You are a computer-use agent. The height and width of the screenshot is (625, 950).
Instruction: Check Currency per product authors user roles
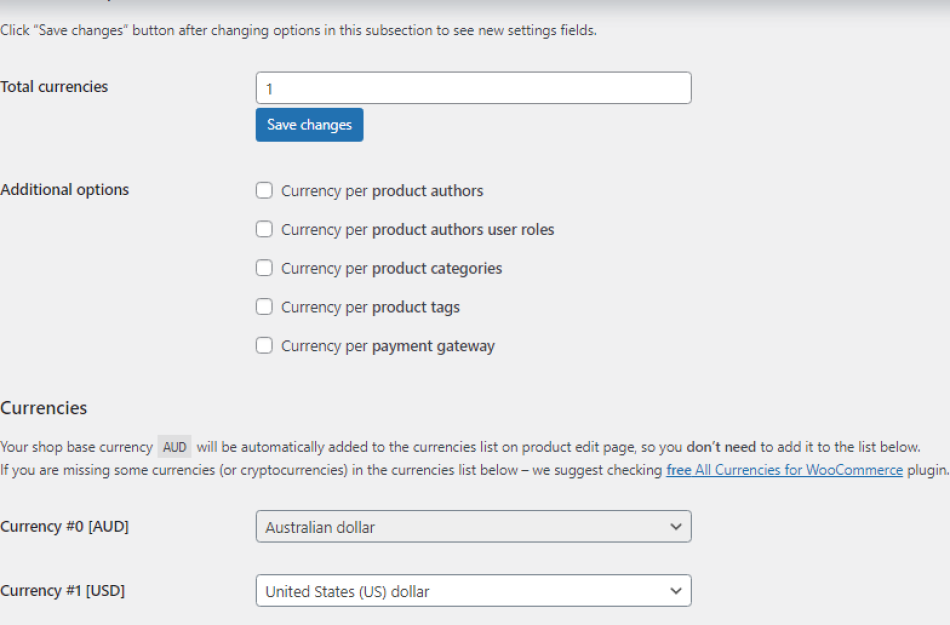(x=264, y=229)
